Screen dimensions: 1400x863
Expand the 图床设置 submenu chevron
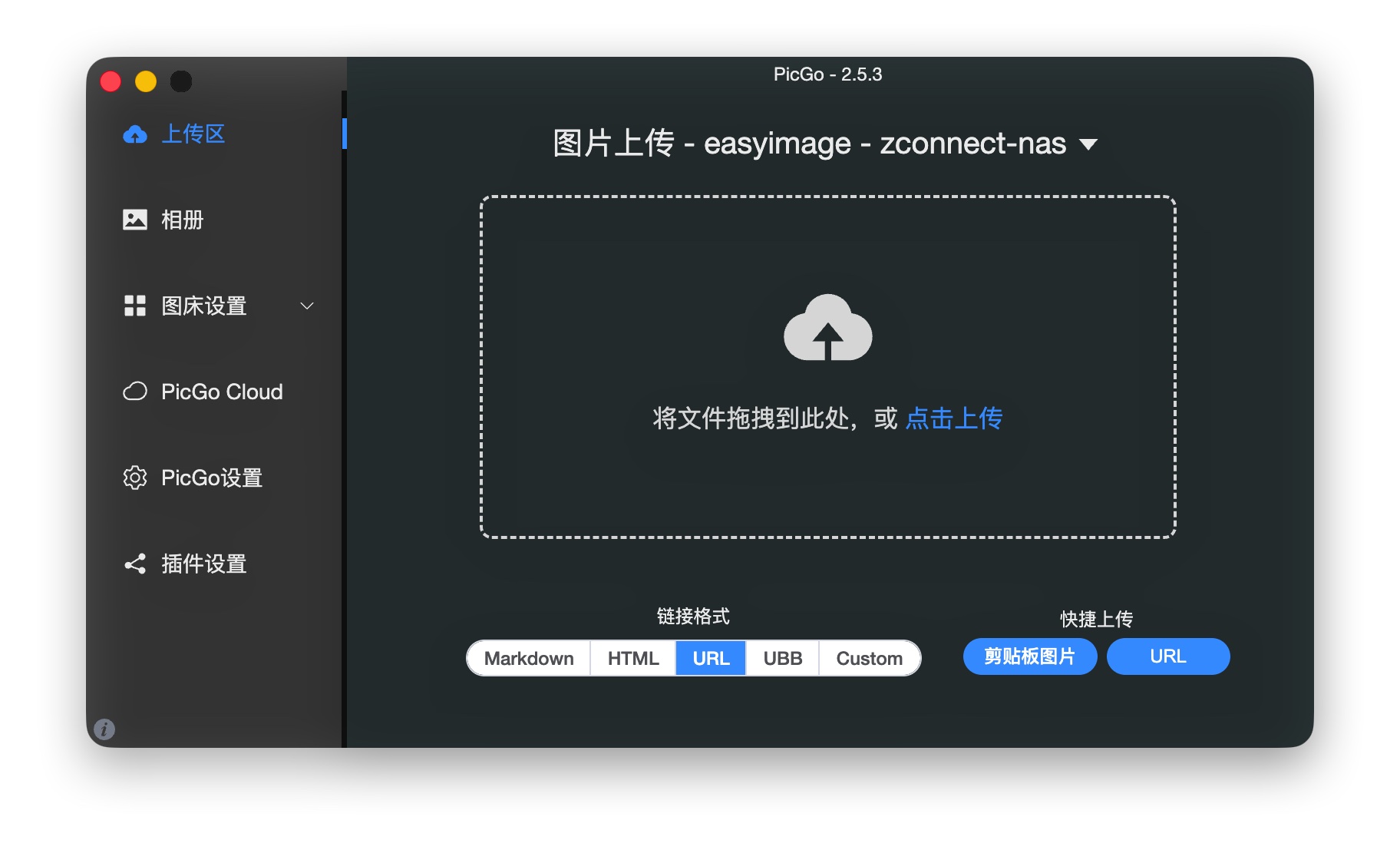coord(307,306)
